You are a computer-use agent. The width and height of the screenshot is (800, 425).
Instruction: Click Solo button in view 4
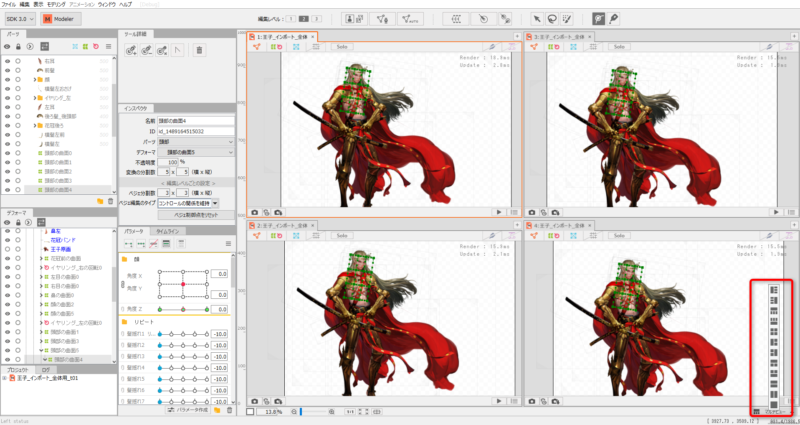tap(619, 236)
